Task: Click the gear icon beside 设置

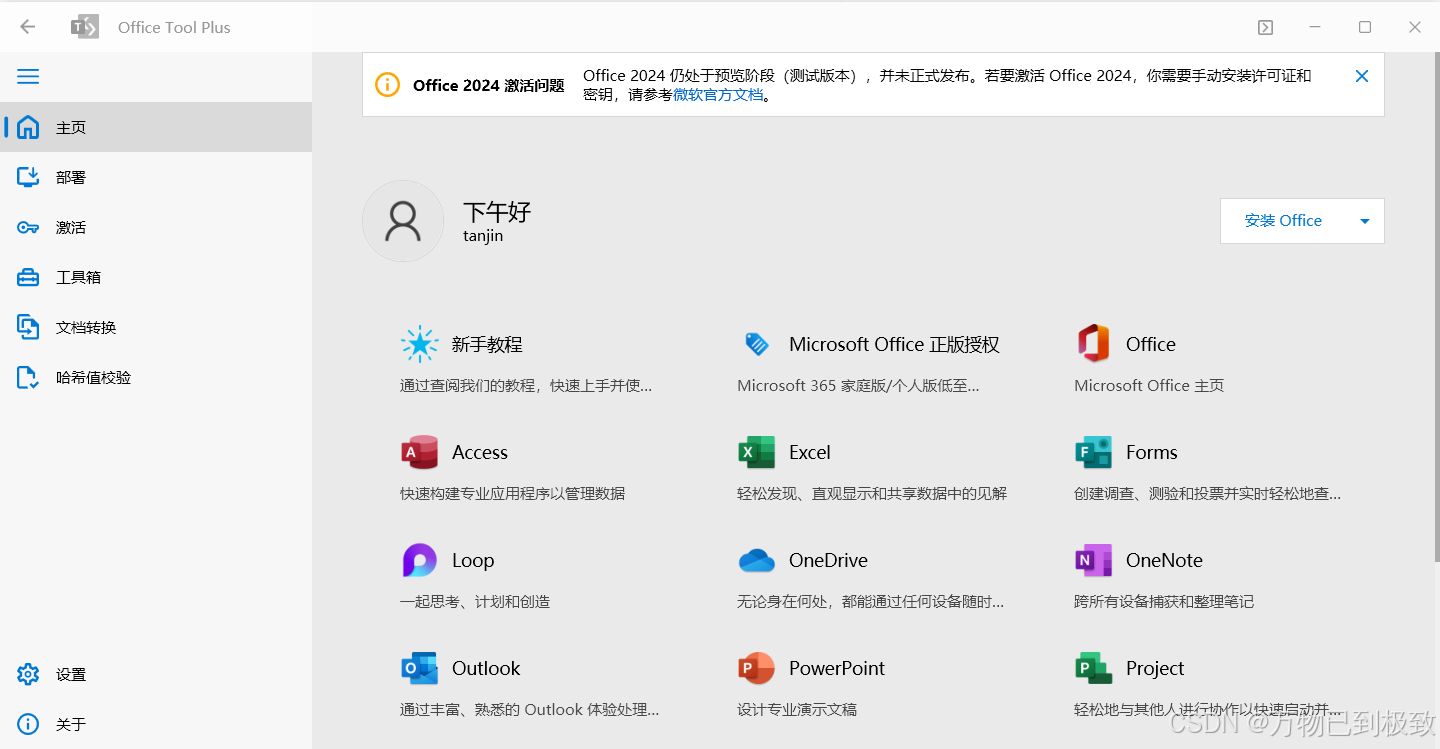Action: click(28, 674)
